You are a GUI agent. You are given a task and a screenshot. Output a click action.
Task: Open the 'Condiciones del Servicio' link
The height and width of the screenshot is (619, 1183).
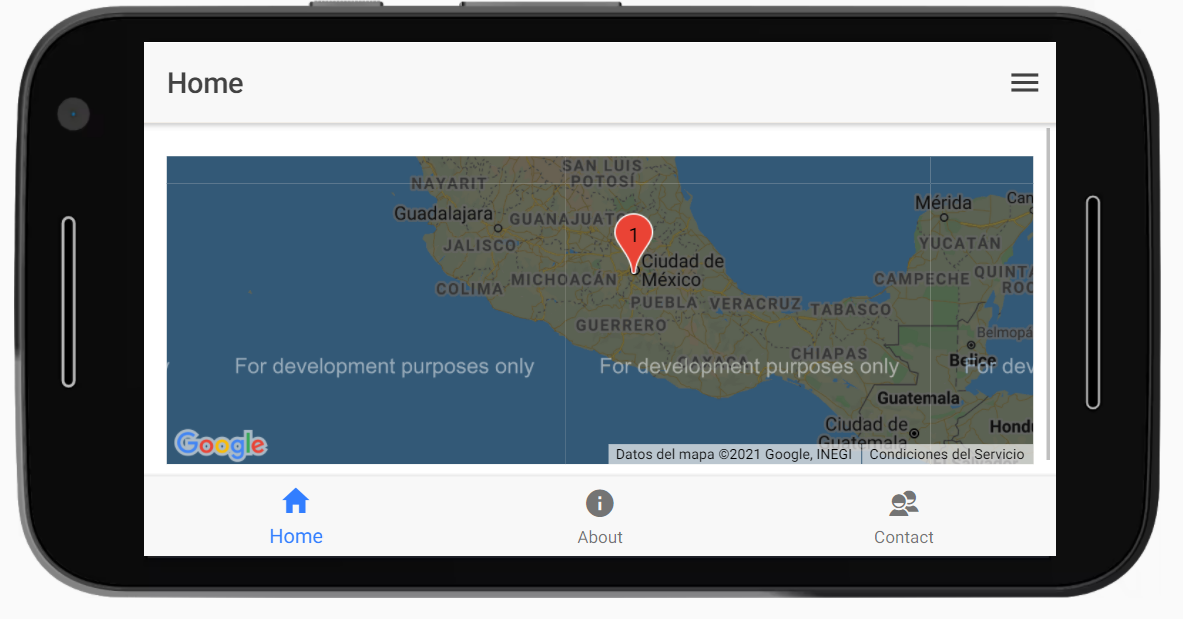pos(946,454)
